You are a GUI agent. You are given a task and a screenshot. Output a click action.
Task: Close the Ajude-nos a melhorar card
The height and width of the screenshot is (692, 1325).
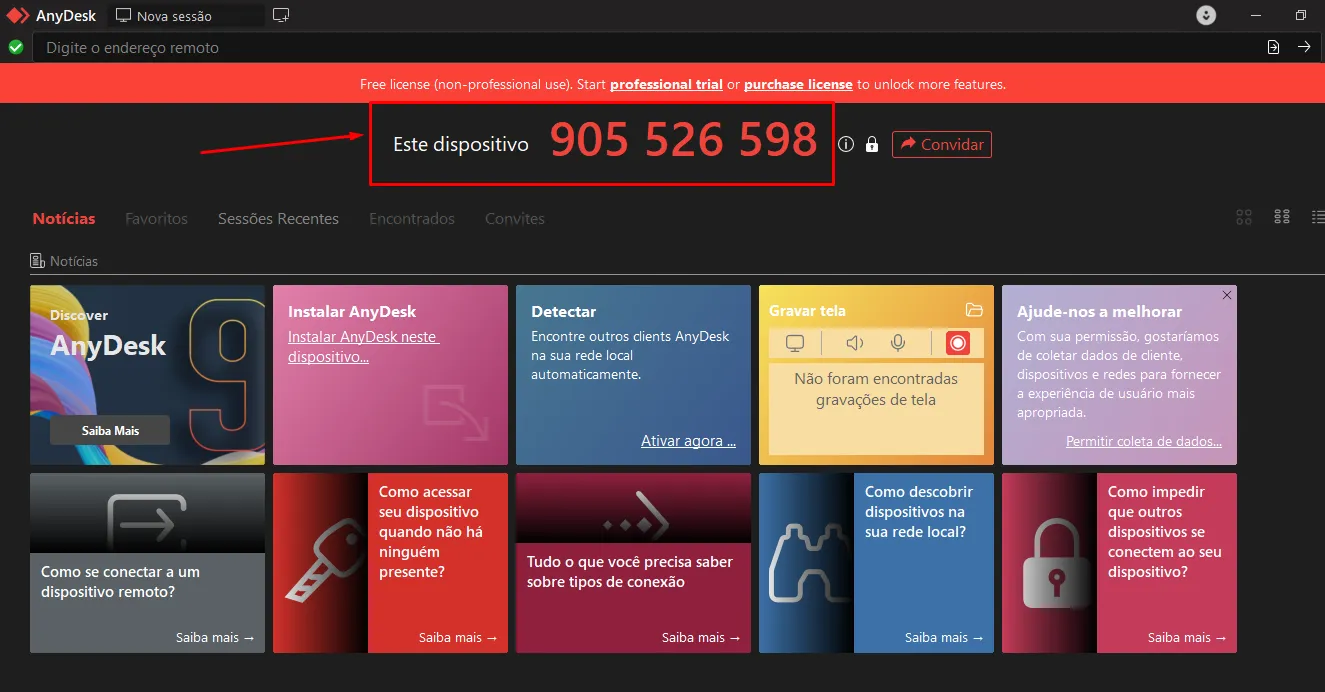click(x=1227, y=295)
